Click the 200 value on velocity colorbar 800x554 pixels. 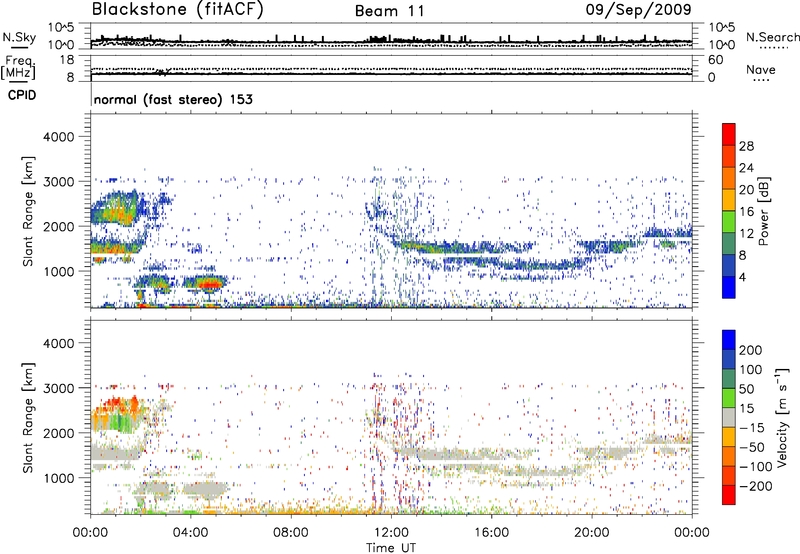(751, 350)
